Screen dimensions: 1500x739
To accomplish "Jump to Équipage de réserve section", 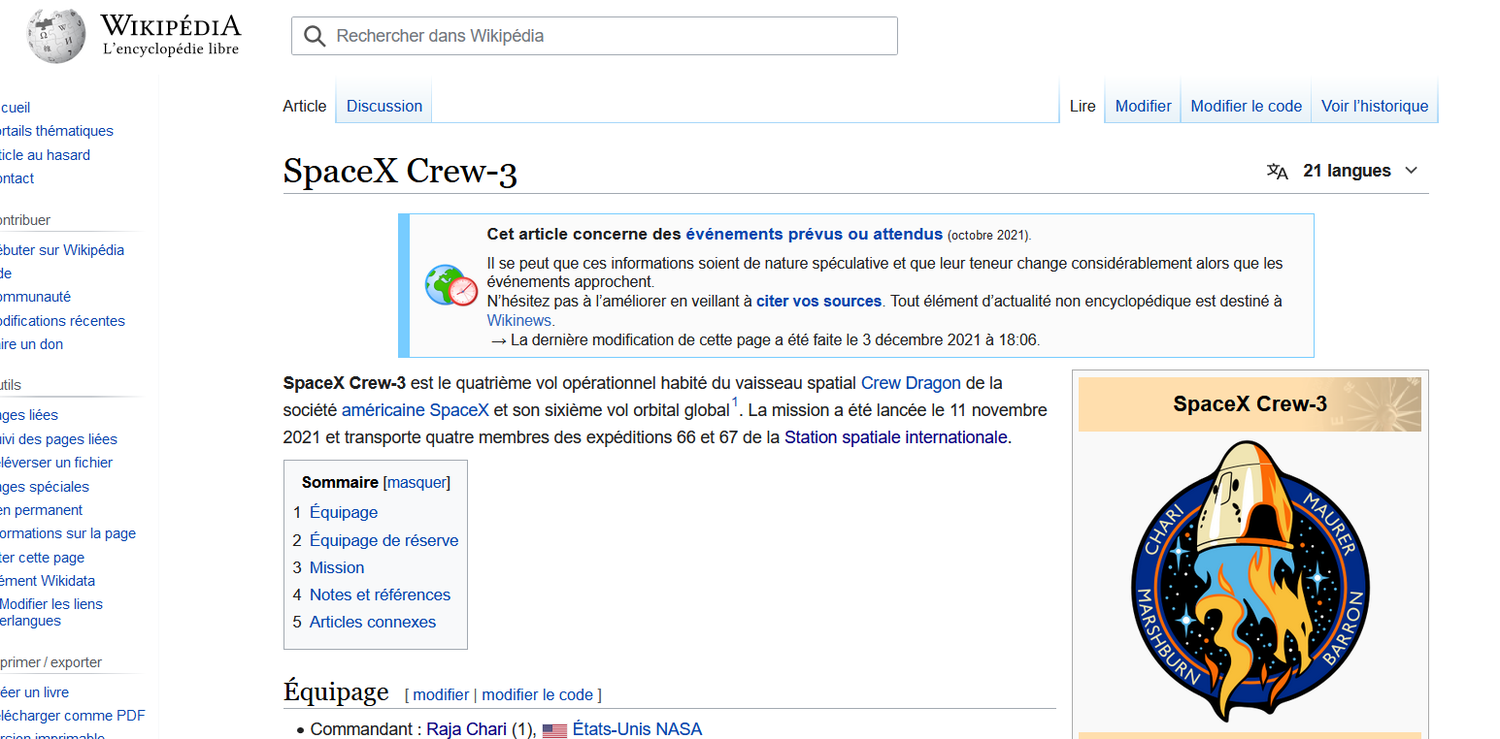I will [376, 541].
